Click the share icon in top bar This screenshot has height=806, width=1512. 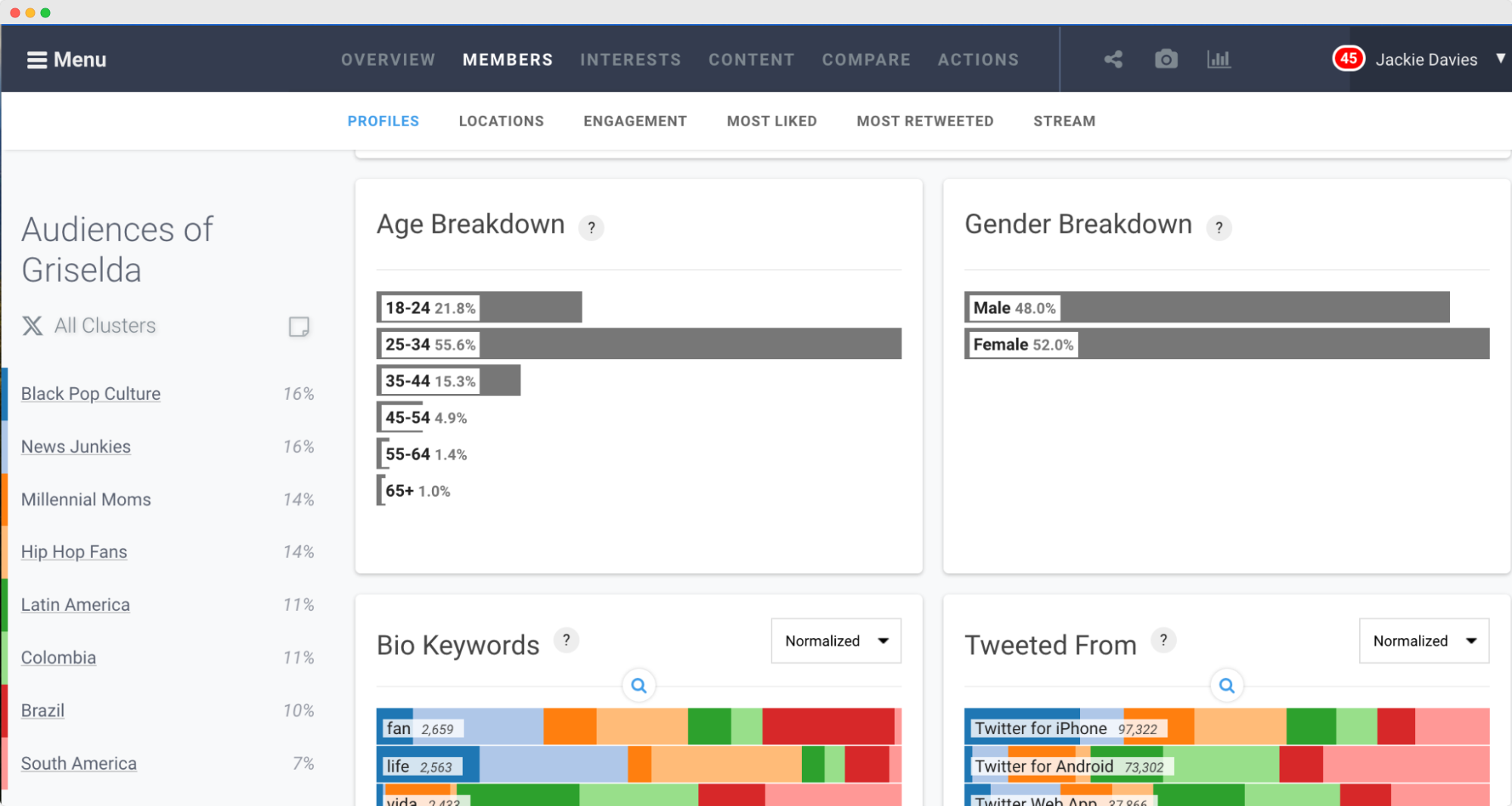[x=1113, y=60]
